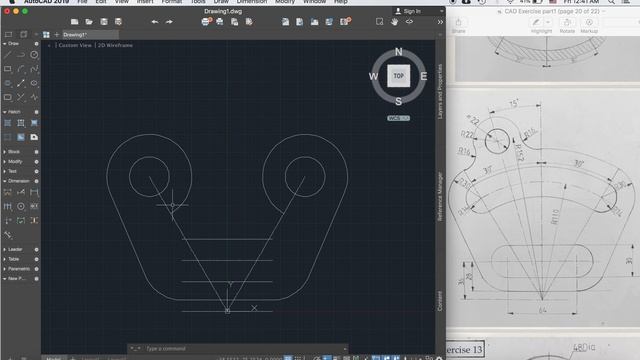Click the S compass direction on ViewCube
Screen dimensions: 640x360
click(398, 101)
